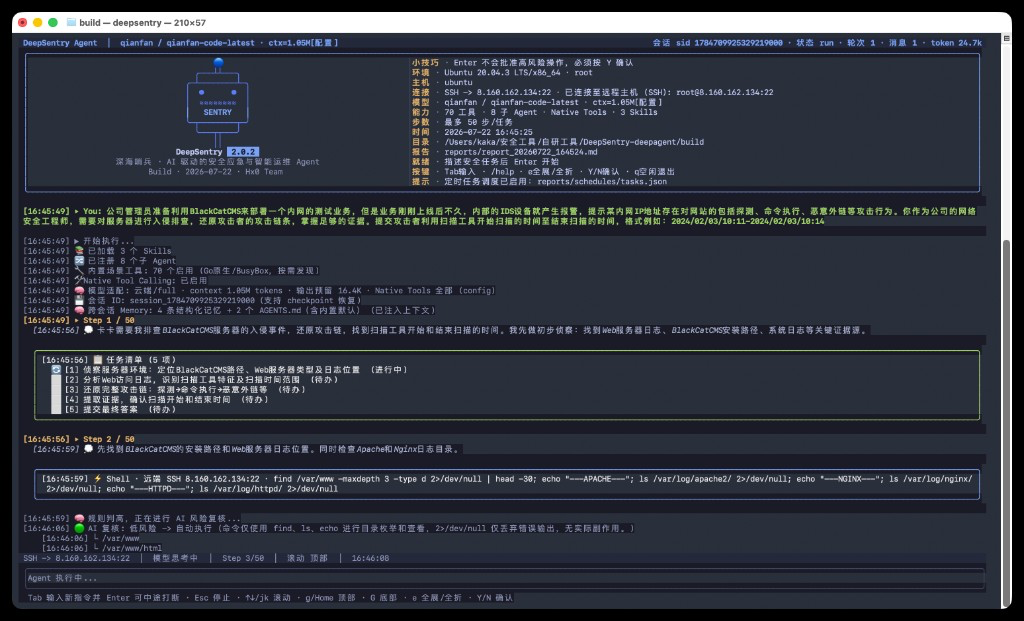The height and width of the screenshot is (621, 1024).
Task: Click the '/var/www/html' output line
Action: 132,549
